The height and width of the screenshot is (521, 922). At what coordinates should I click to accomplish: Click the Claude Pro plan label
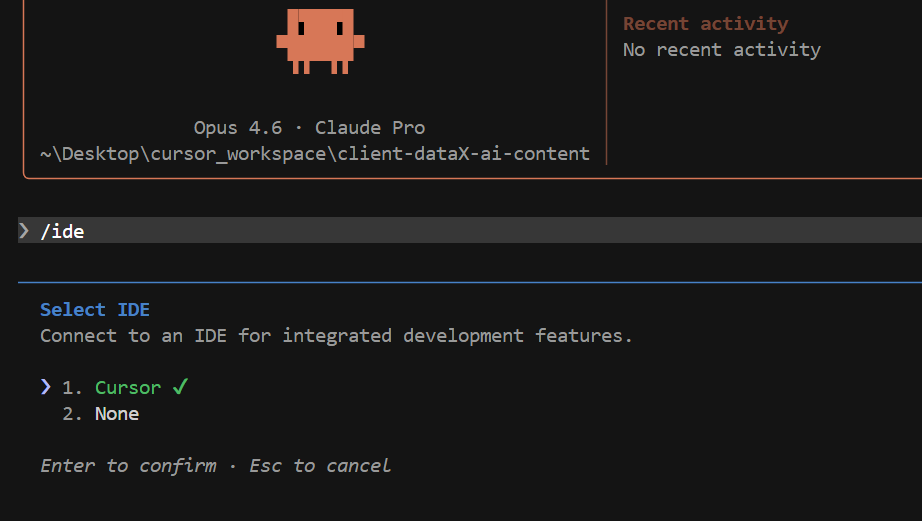click(x=370, y=127)
